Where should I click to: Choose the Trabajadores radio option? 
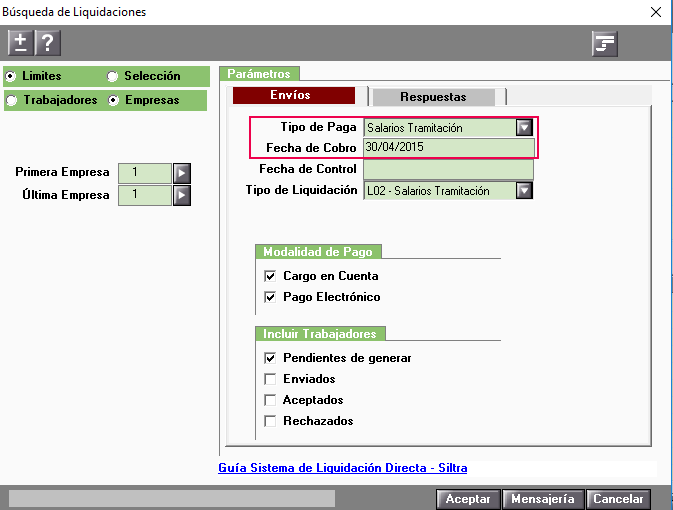tap(11, 100)
